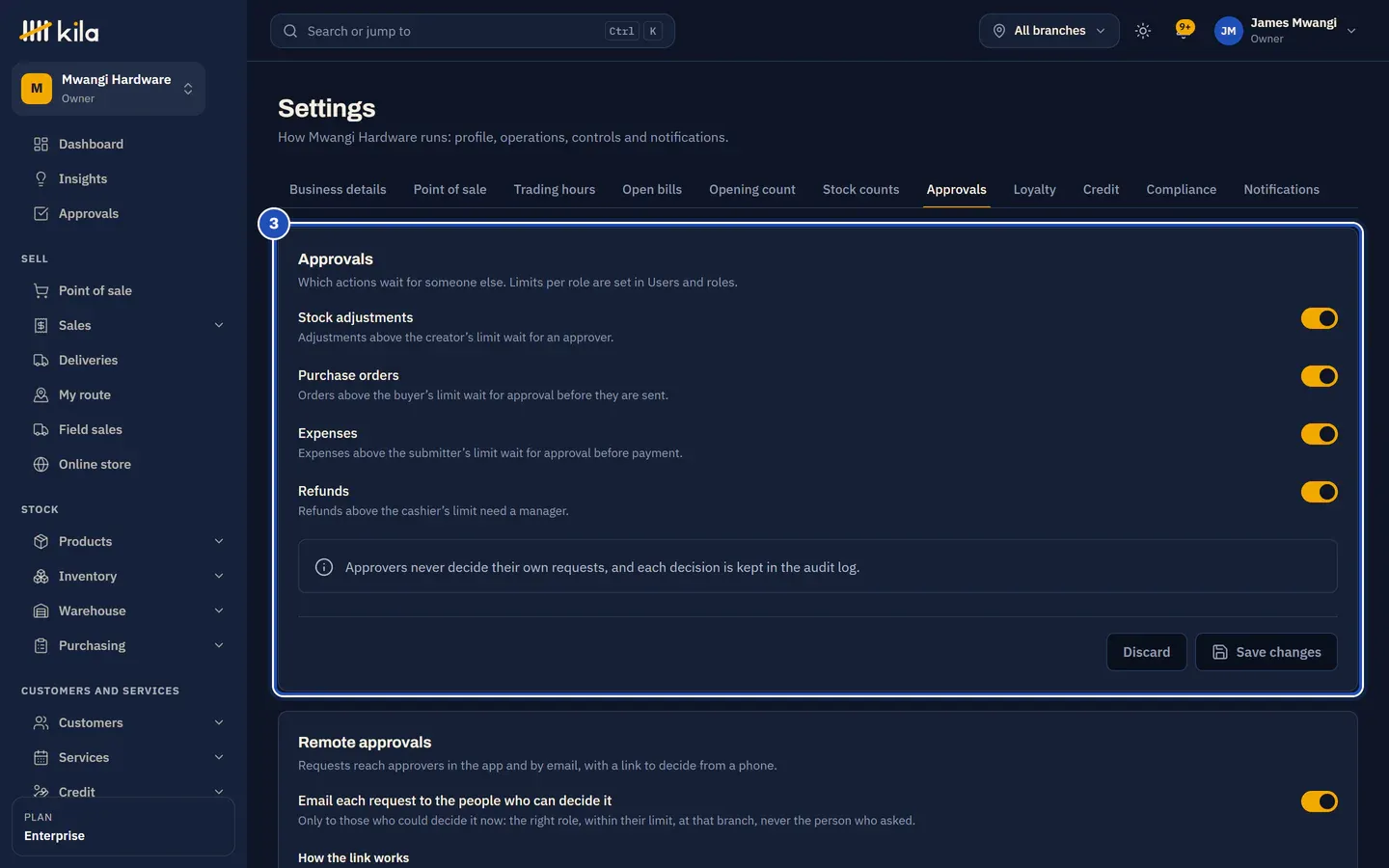Open the Loyalty settings tab
Screen dimensions: 1389x868
coord(1034,190)
